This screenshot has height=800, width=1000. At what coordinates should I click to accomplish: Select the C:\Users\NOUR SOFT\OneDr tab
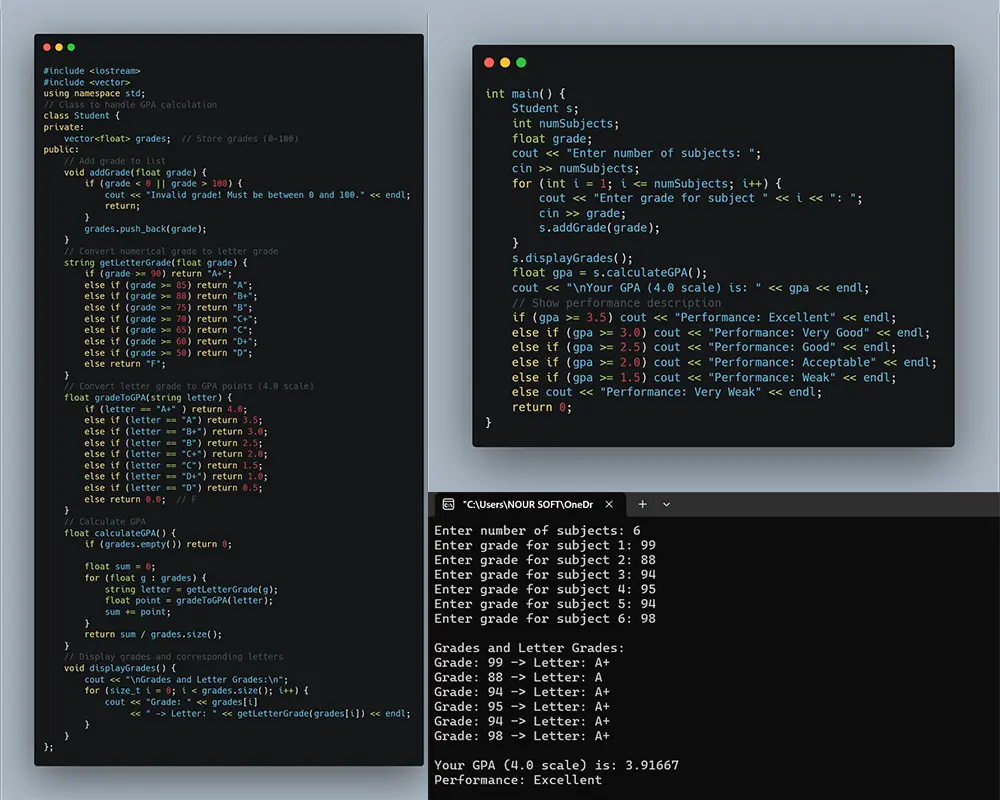(x=529, y=505)
